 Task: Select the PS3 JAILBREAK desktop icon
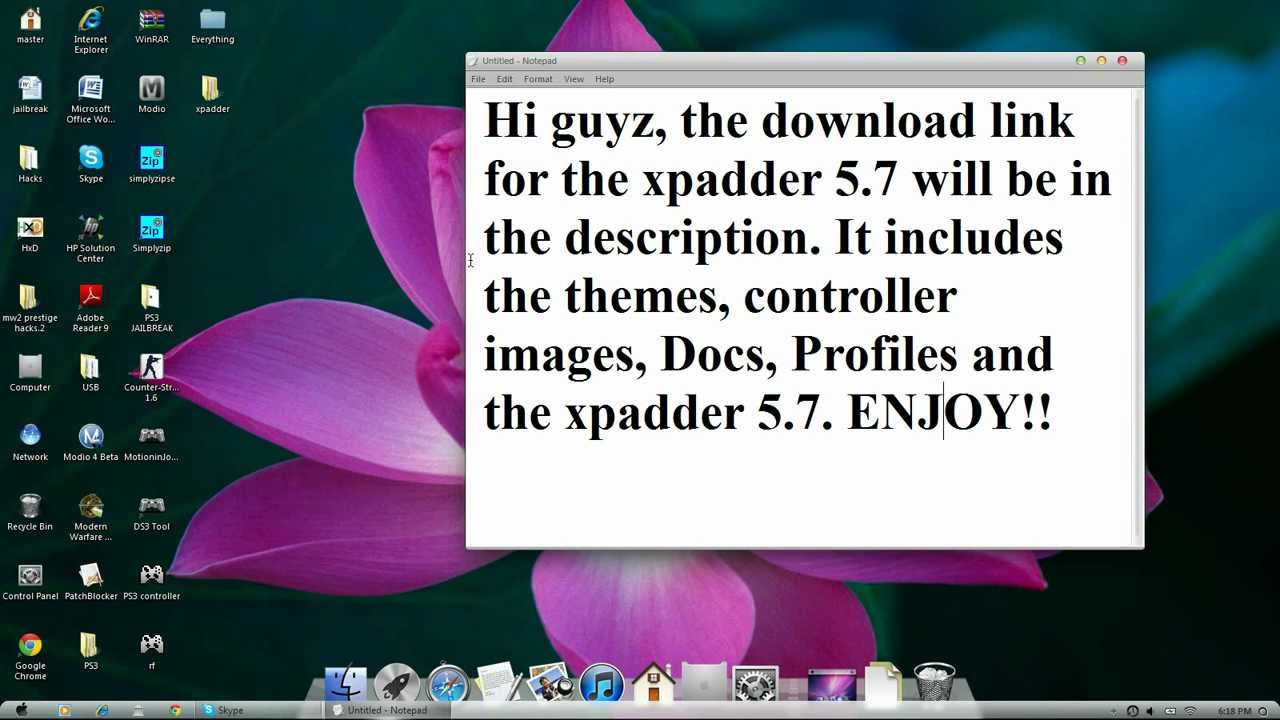coord(152,309)
